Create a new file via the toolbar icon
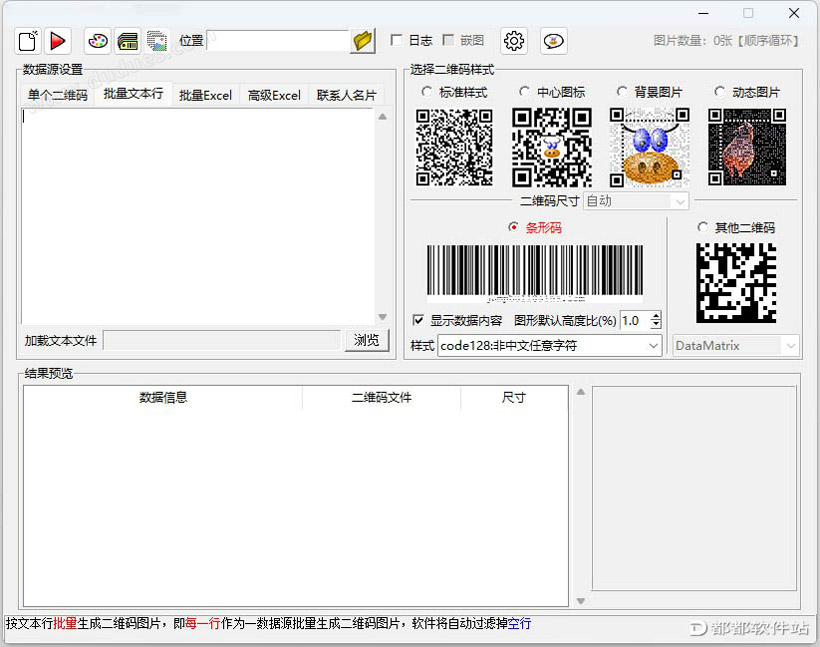 pyautogui.click(x=25, y=40)
